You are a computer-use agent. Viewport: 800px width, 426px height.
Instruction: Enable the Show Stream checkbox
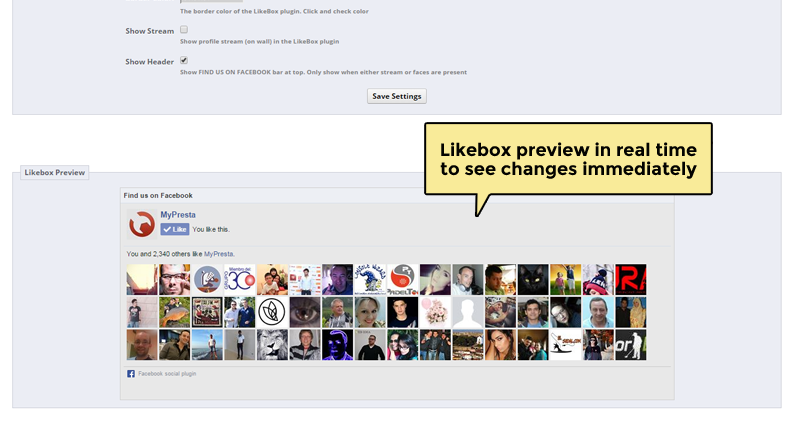click(184, 30)
